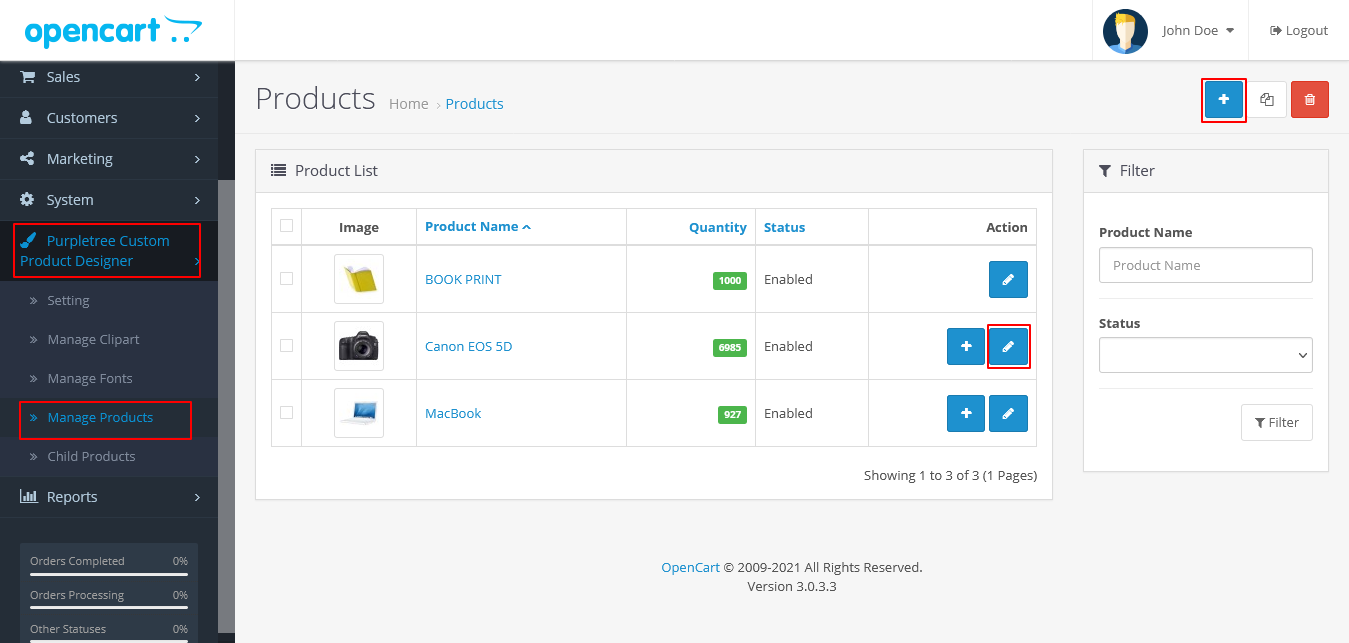This screenshot has width=1349, height=643.
Task: Click plus button in MacBook row
Action: [x=966, y=413]
